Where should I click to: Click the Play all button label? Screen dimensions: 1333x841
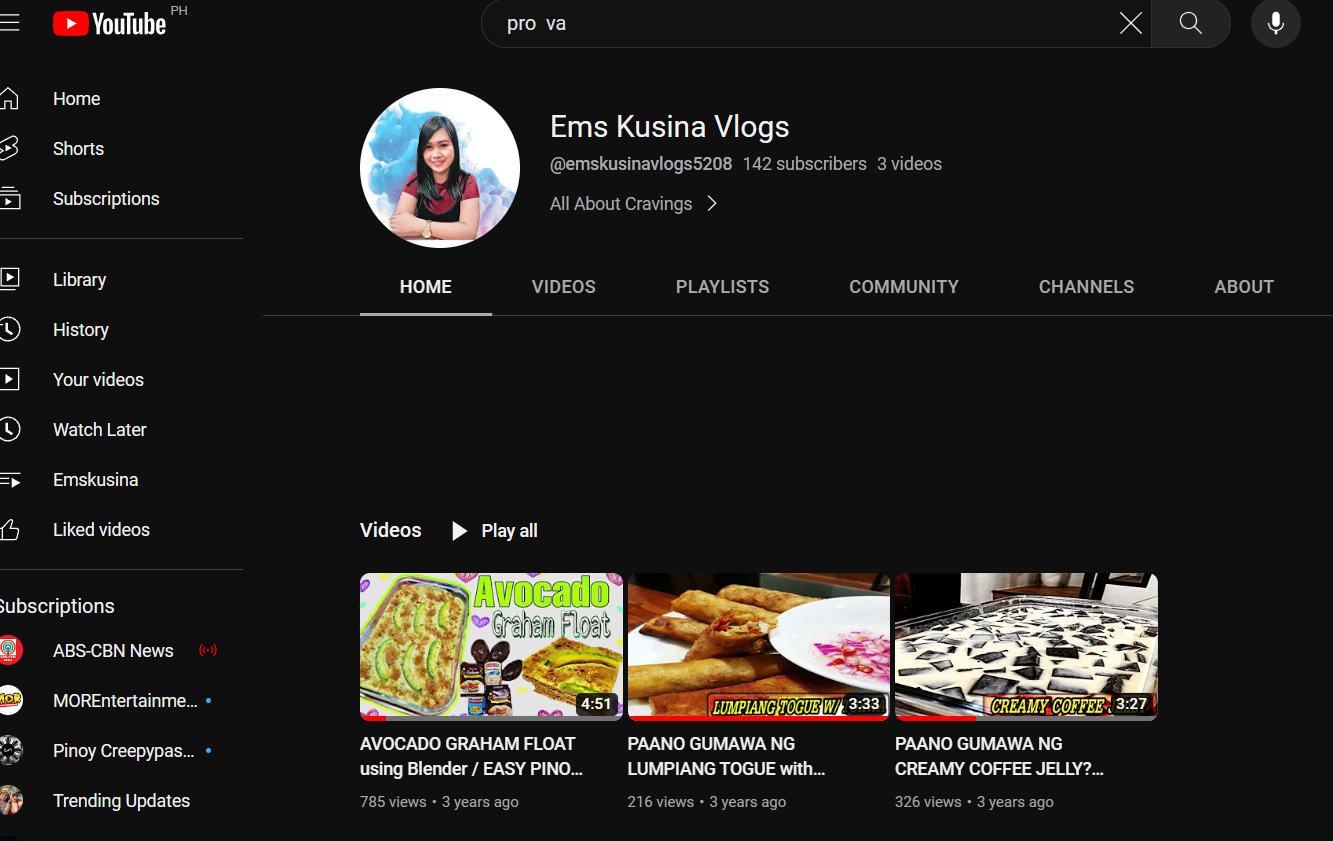(x=510, y=531)
